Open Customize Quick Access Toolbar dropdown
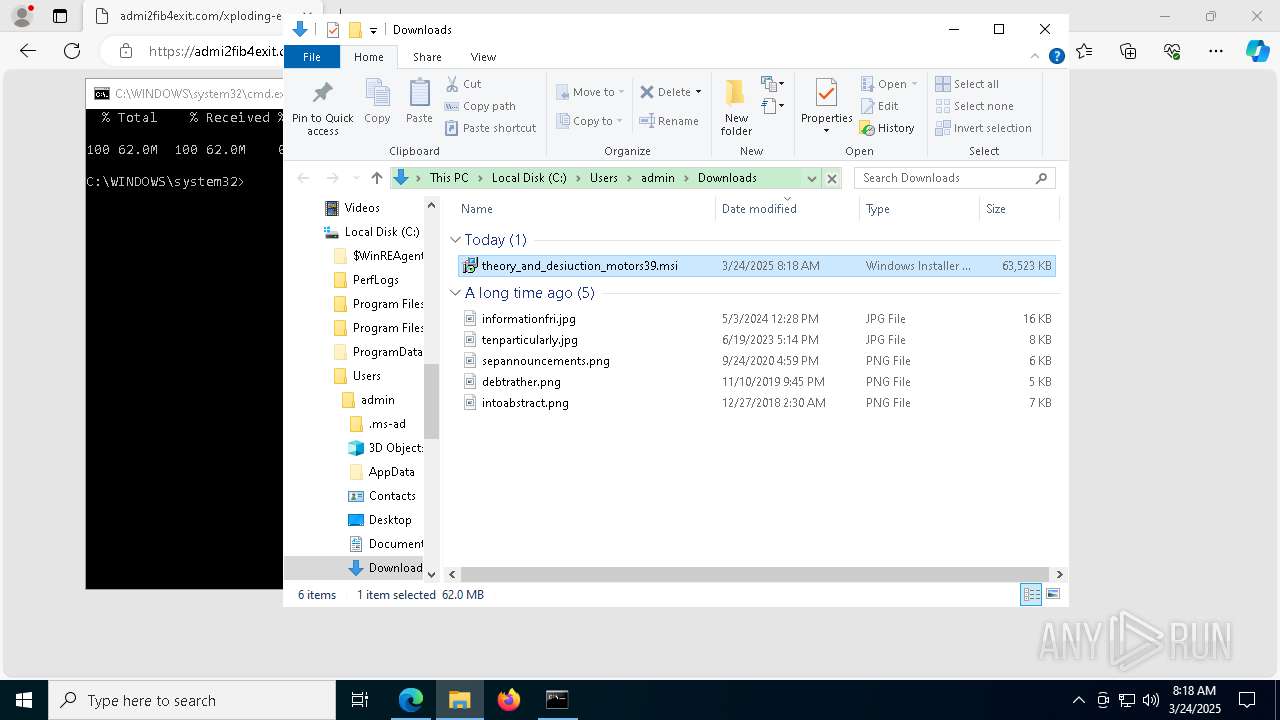The height and width of the screenshot is (720, 1280). (x=373, y=30)
